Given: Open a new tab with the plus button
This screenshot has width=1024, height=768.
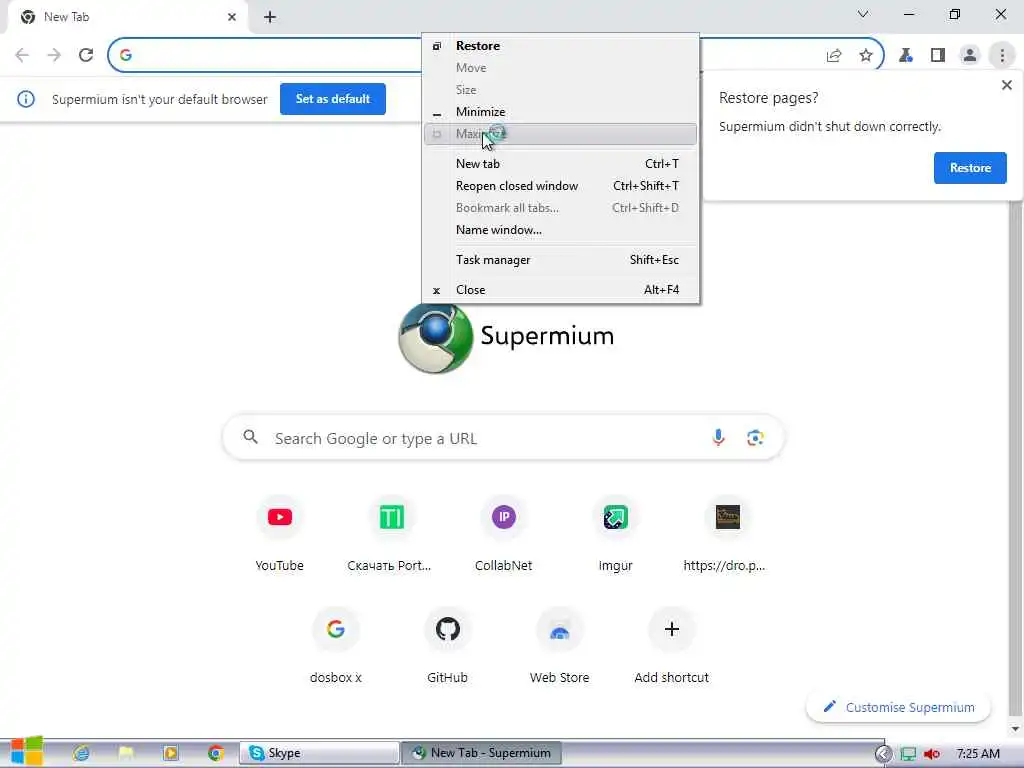Looking at the screenshot, I should (x=270, y=17).
